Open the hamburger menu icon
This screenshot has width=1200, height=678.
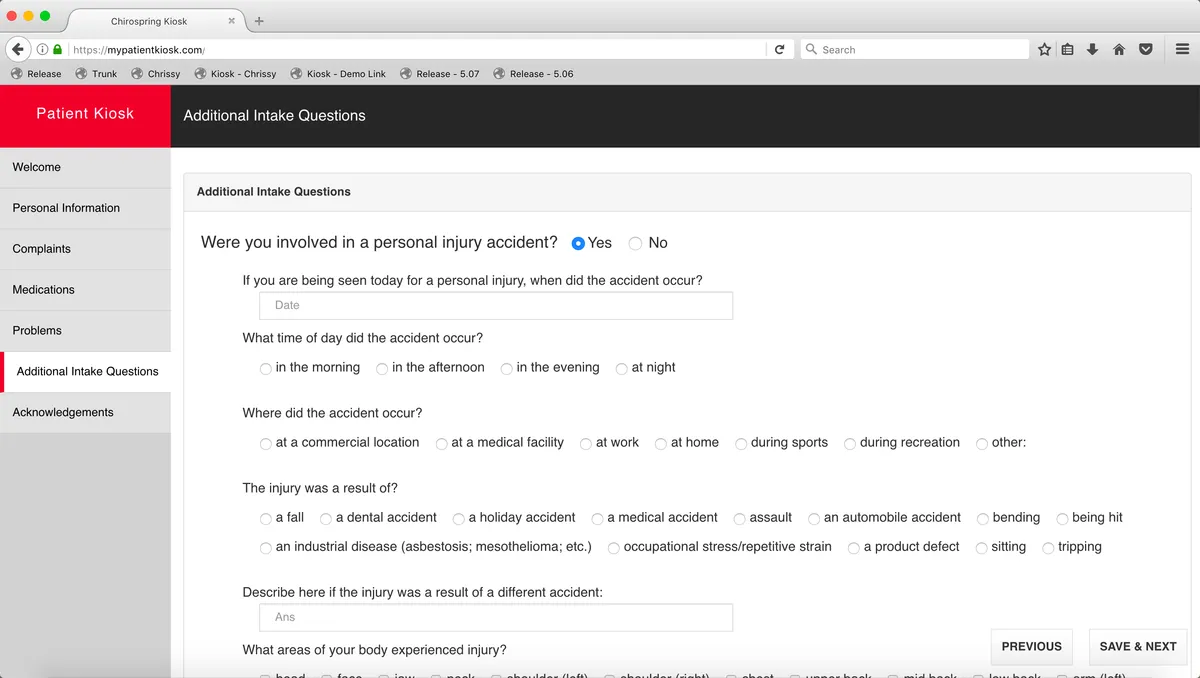point(1182,49)
